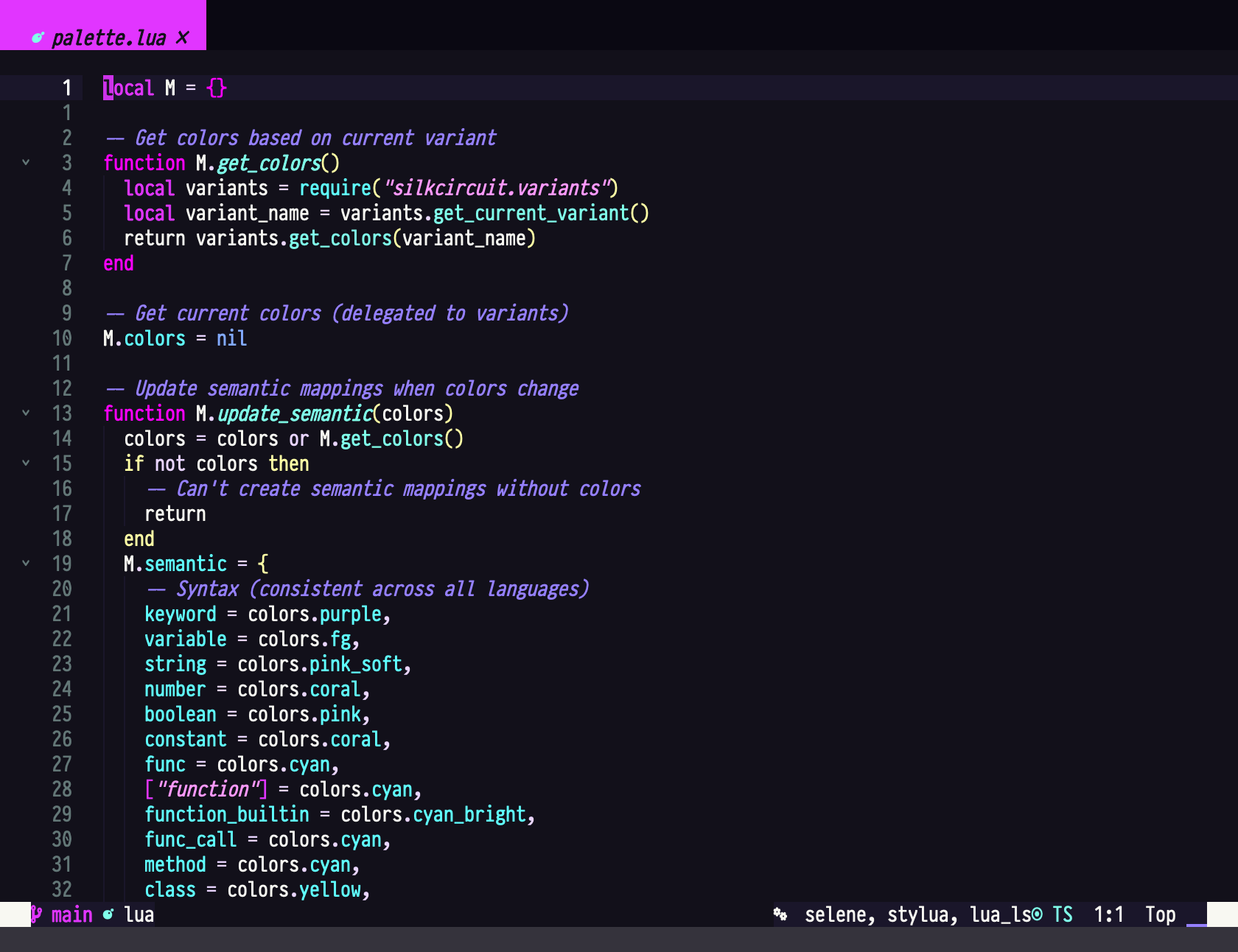Click 'variable = colors.fg' line
The width and height of the screenshot is (1238, 952).
(252, 639)
